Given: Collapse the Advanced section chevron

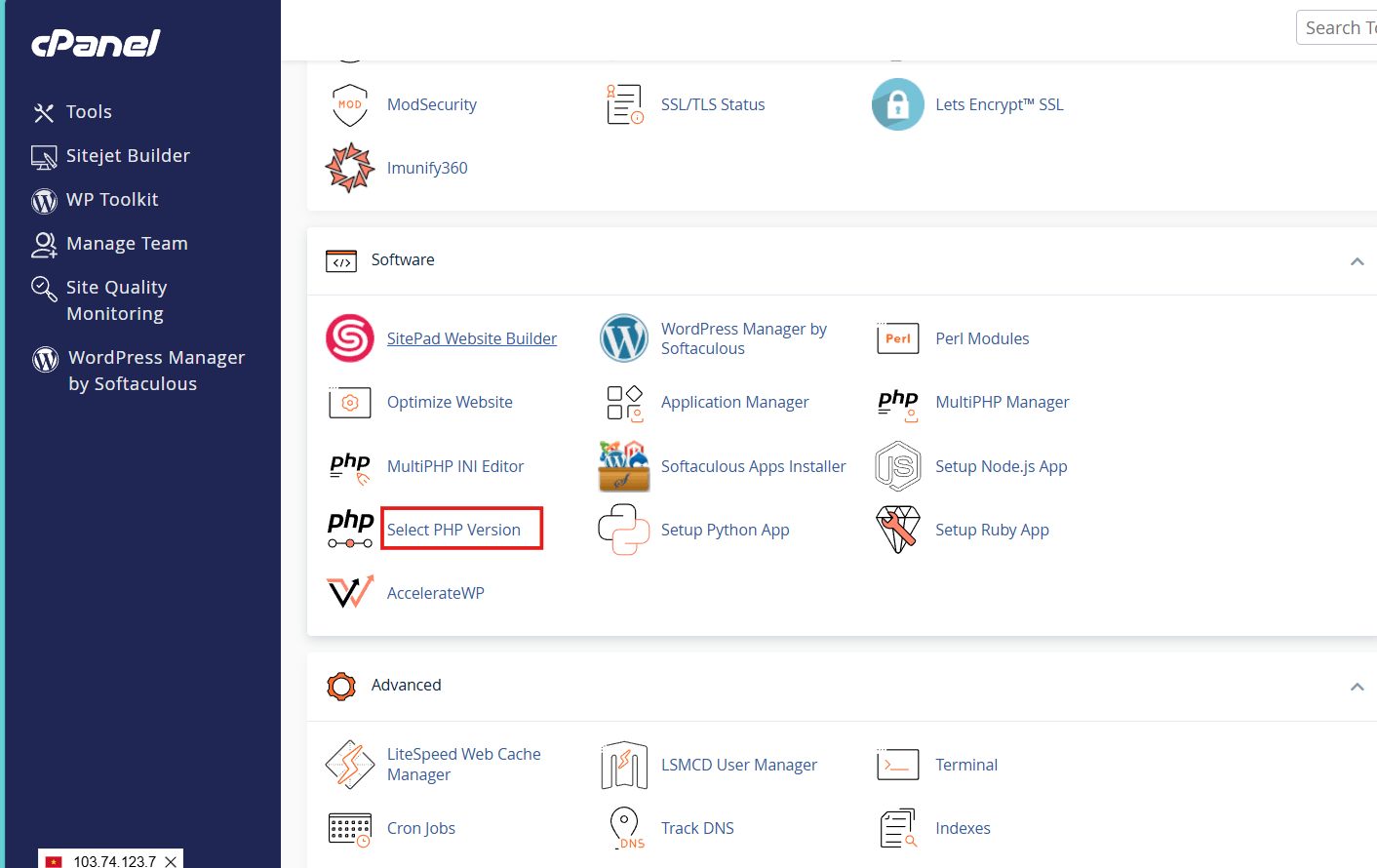Looking at the screenshot, I should click(1357, 687).
